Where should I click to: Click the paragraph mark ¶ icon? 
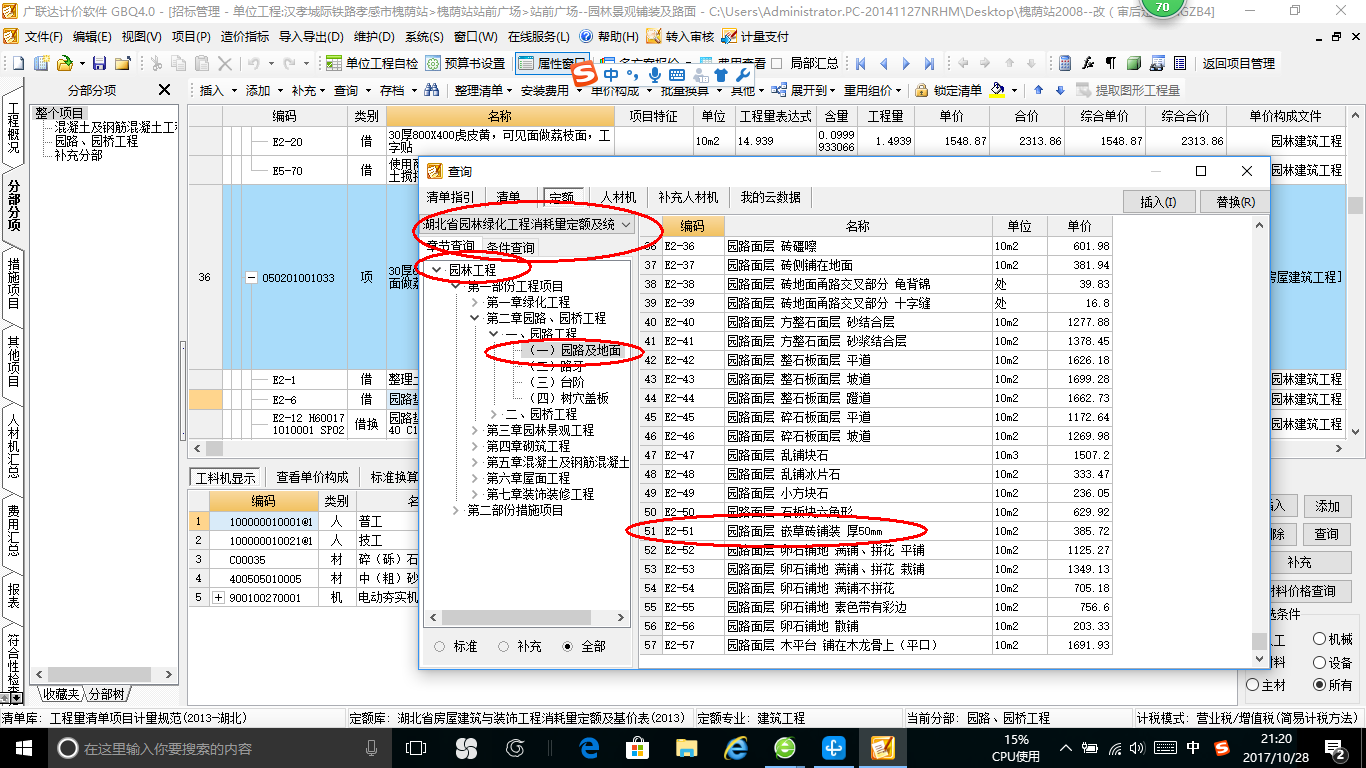1110,63
